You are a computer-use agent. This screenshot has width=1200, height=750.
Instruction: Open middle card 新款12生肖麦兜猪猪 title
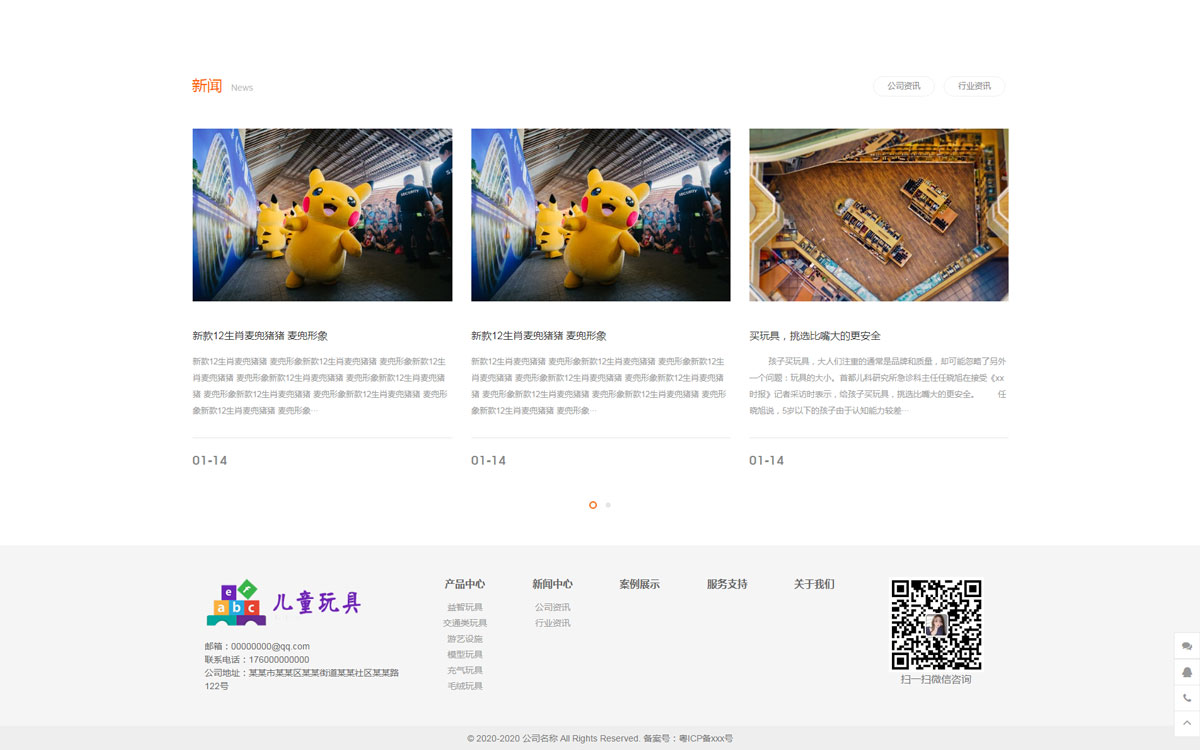tap(538, 336)
